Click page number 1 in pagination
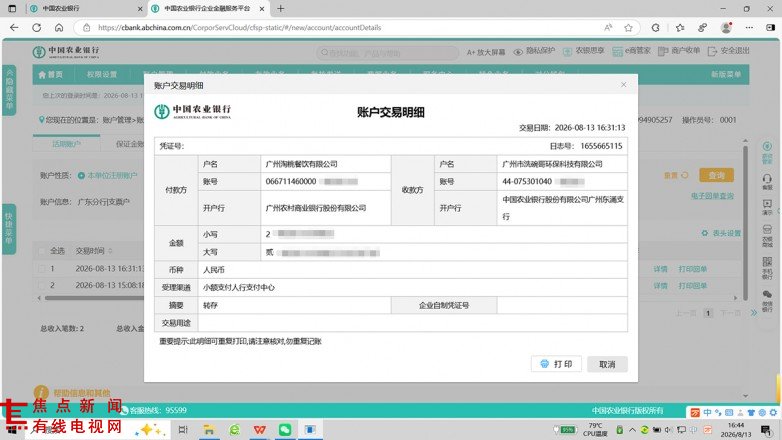 click(x=708, y=313)
